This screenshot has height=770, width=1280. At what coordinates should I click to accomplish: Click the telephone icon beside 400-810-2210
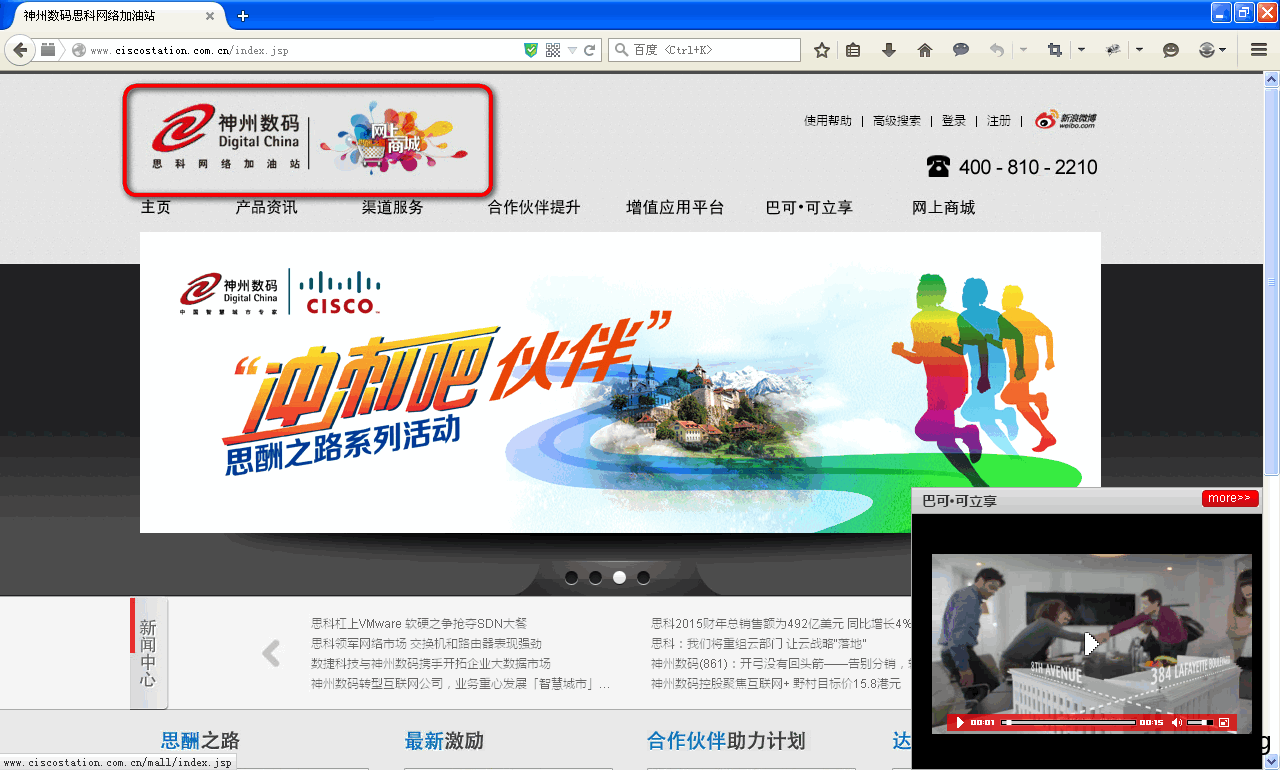[938, 166]
